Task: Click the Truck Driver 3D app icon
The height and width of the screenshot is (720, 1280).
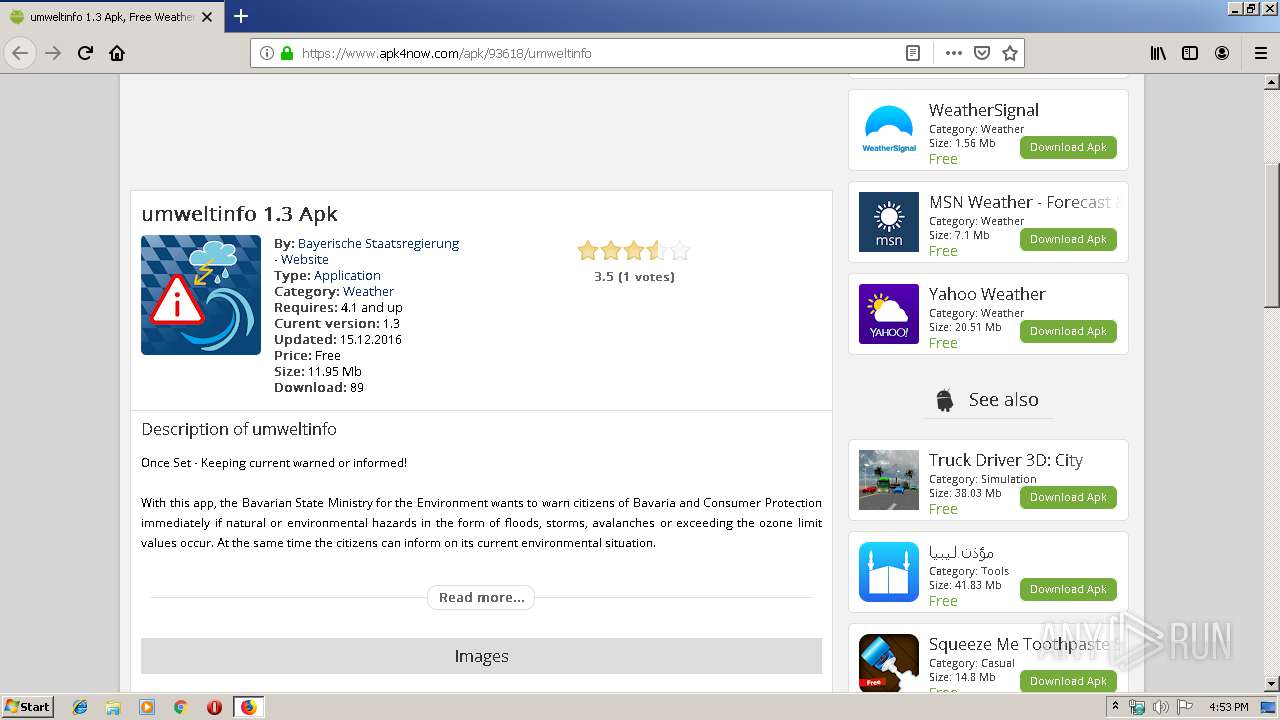Action: tap(889, 480)
